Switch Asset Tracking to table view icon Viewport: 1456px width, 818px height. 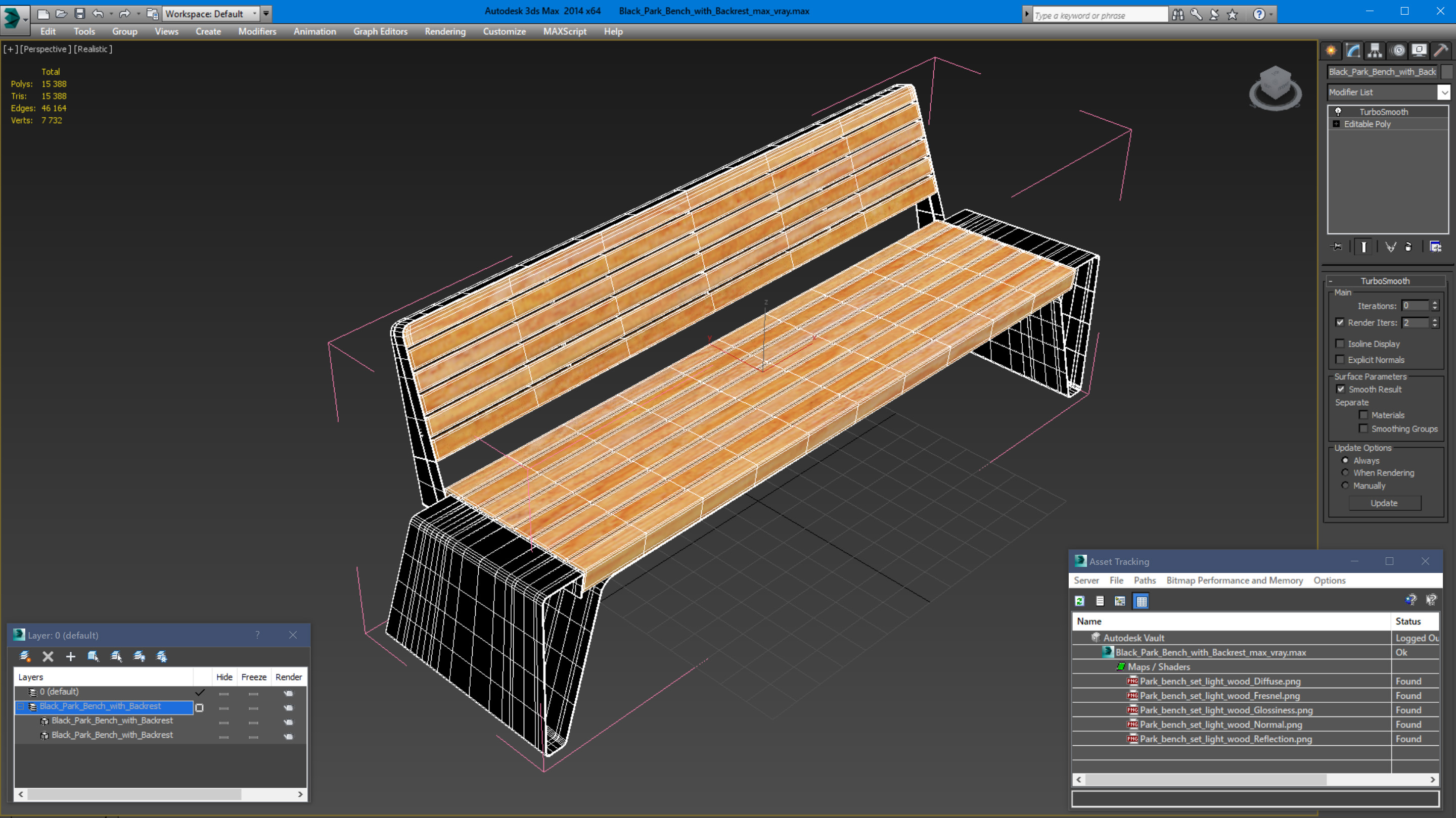[x=1141, y=601]
